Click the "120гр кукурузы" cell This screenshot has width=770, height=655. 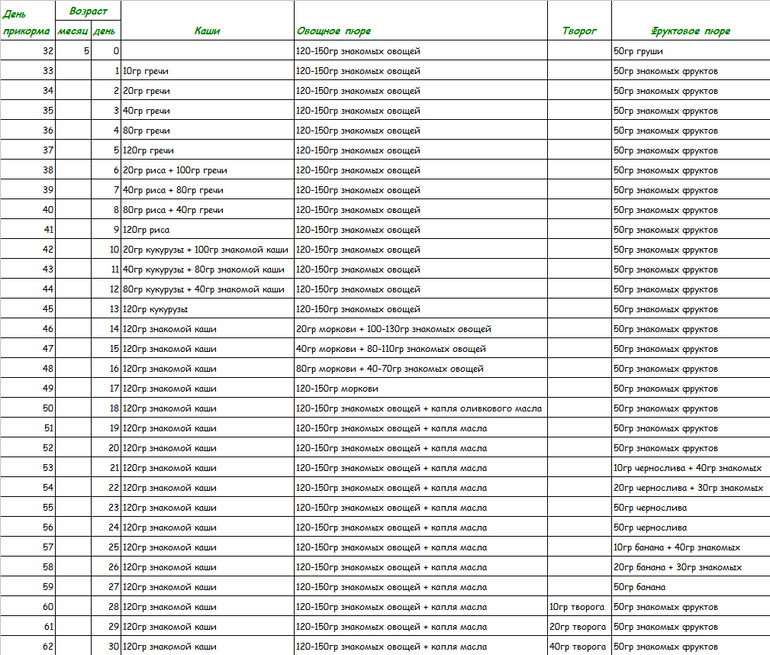pos(207,309)
